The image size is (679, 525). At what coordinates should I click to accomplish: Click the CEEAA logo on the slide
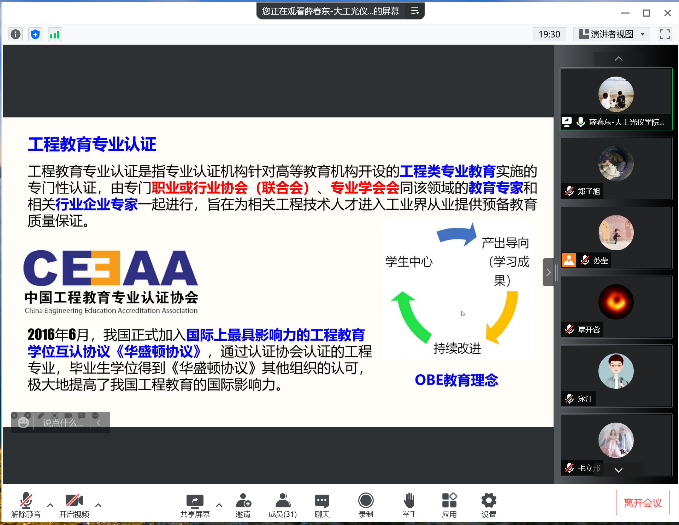point(111,281)
